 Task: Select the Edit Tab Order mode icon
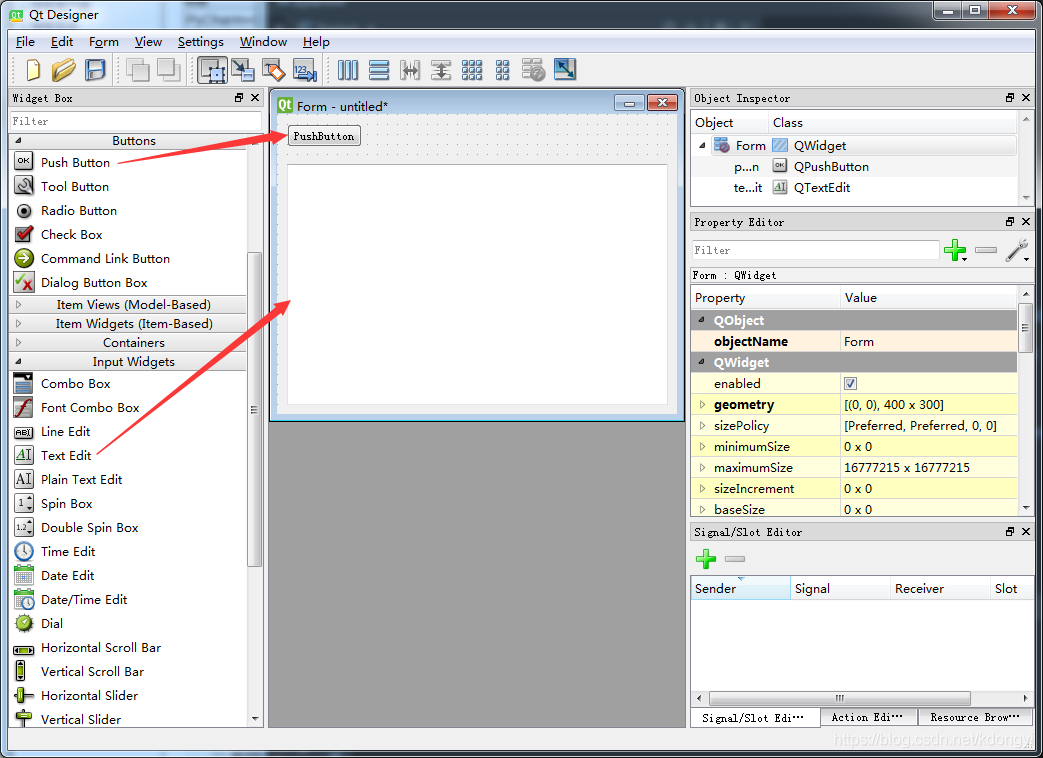[x=304, y=70]
